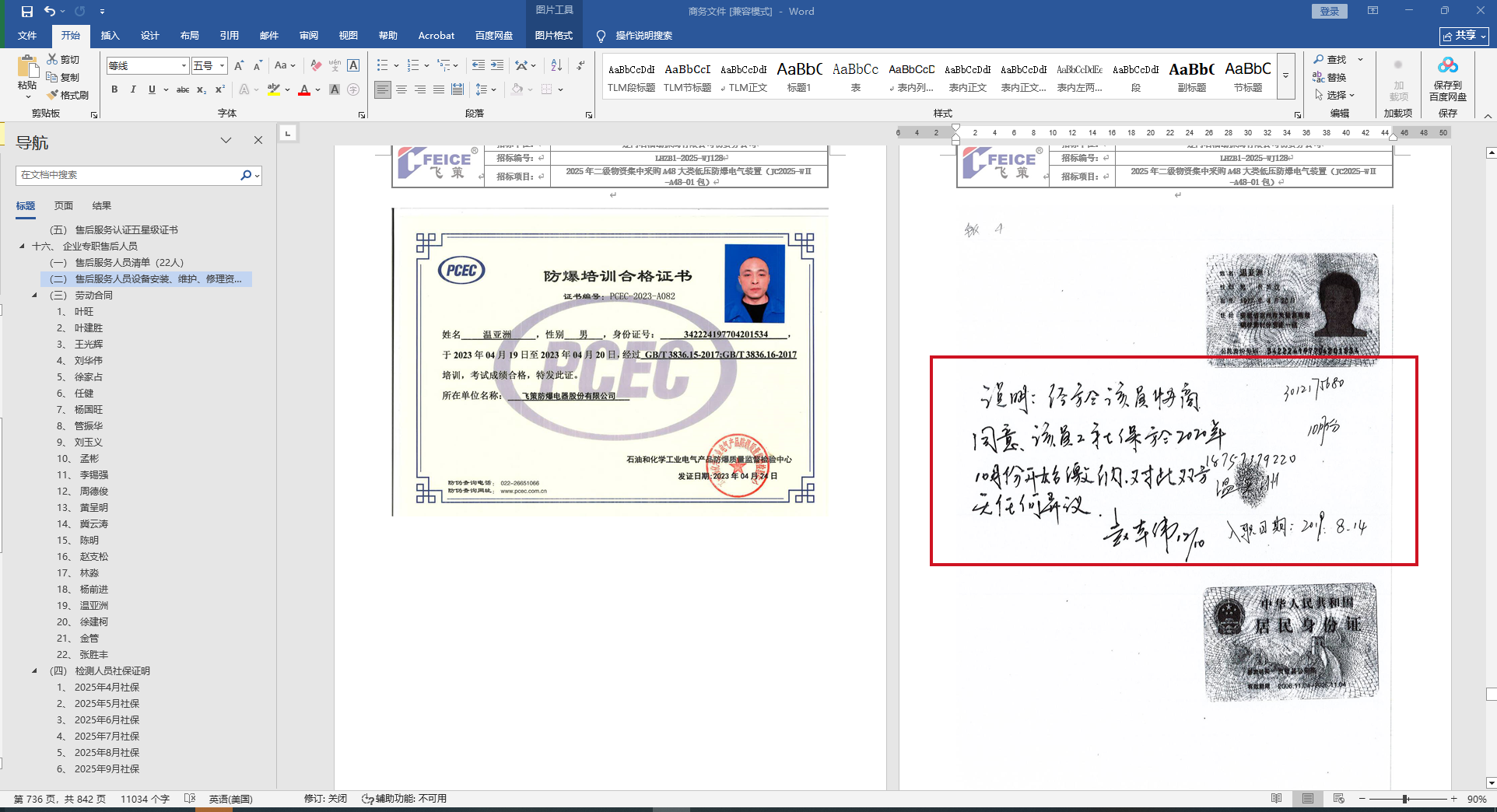This screenshot has height=812, width=1497.
Task: Undo the last action
Action: point(50,12)
